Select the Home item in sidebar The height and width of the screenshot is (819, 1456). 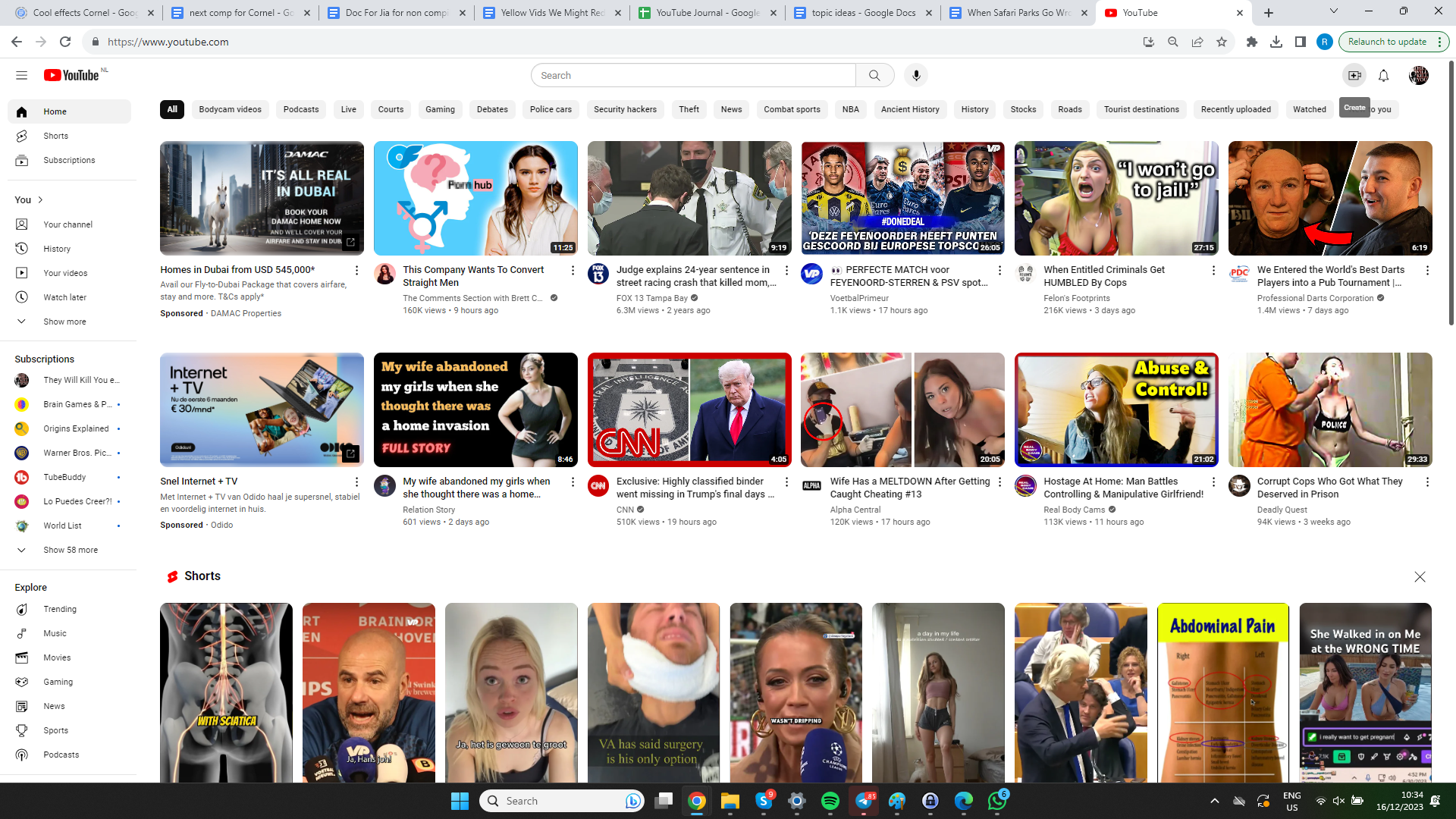point(69,111)
